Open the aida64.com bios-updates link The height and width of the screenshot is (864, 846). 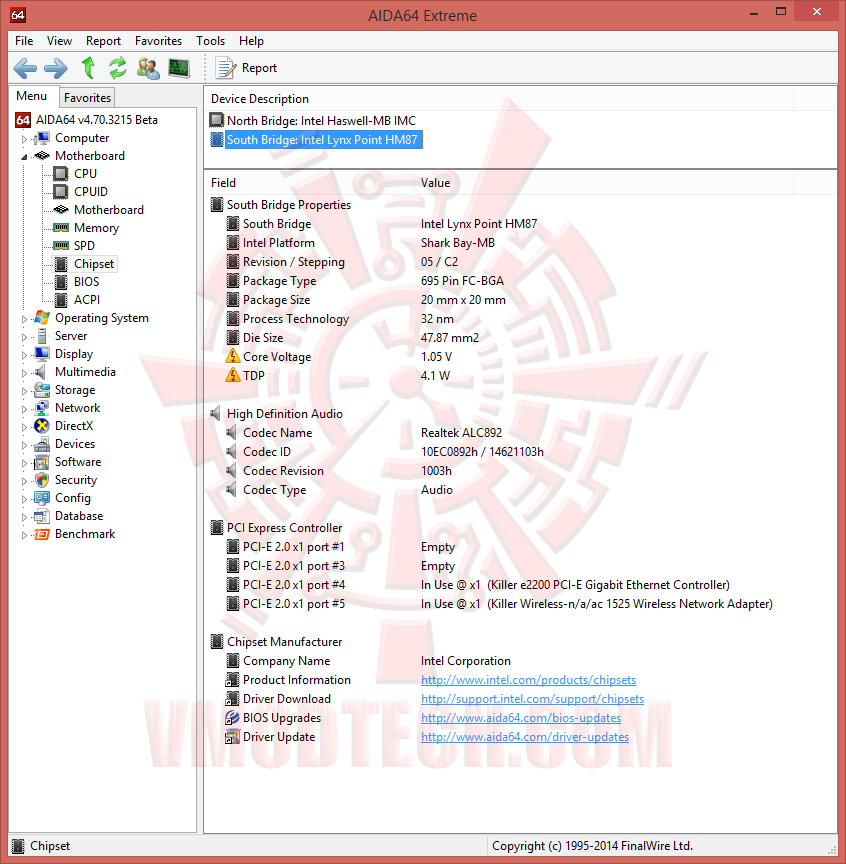521,718
